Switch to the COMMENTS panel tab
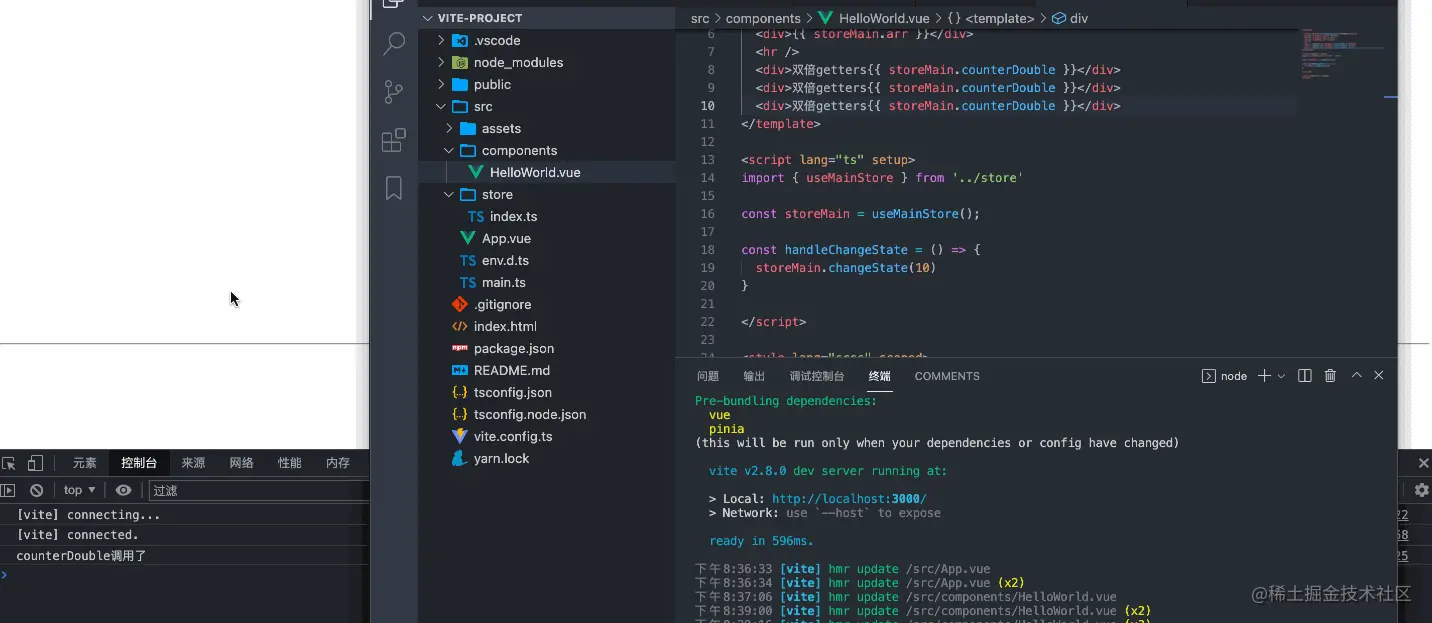The image size is (1432, 623). (x=947, y=376)
